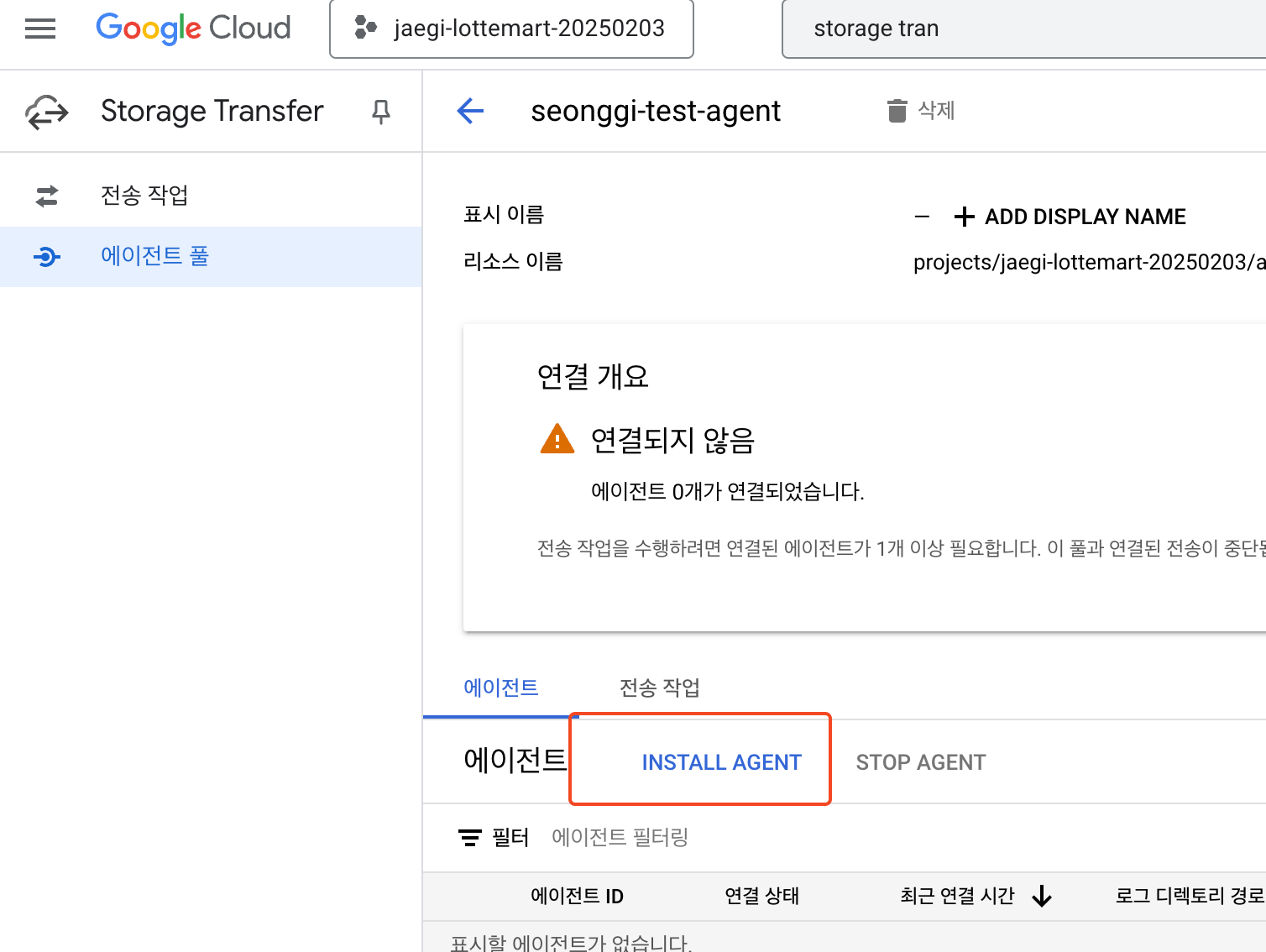This screenshot has height=952, width=1266.
Task: Click the 표시 이름 label
Action: coord(504,215)
